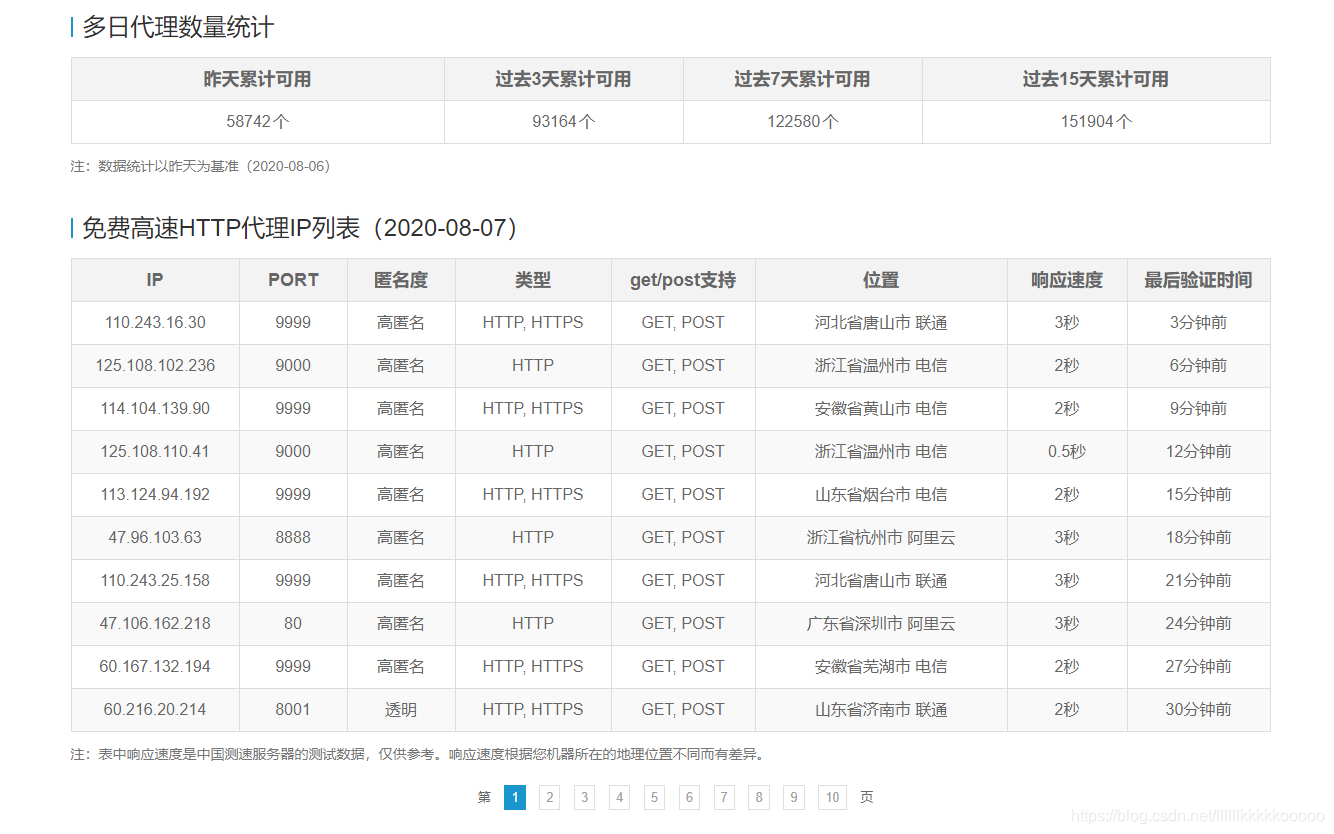The image size is (1334, 834).
Task: Click the IP column header
Action: 155,280
